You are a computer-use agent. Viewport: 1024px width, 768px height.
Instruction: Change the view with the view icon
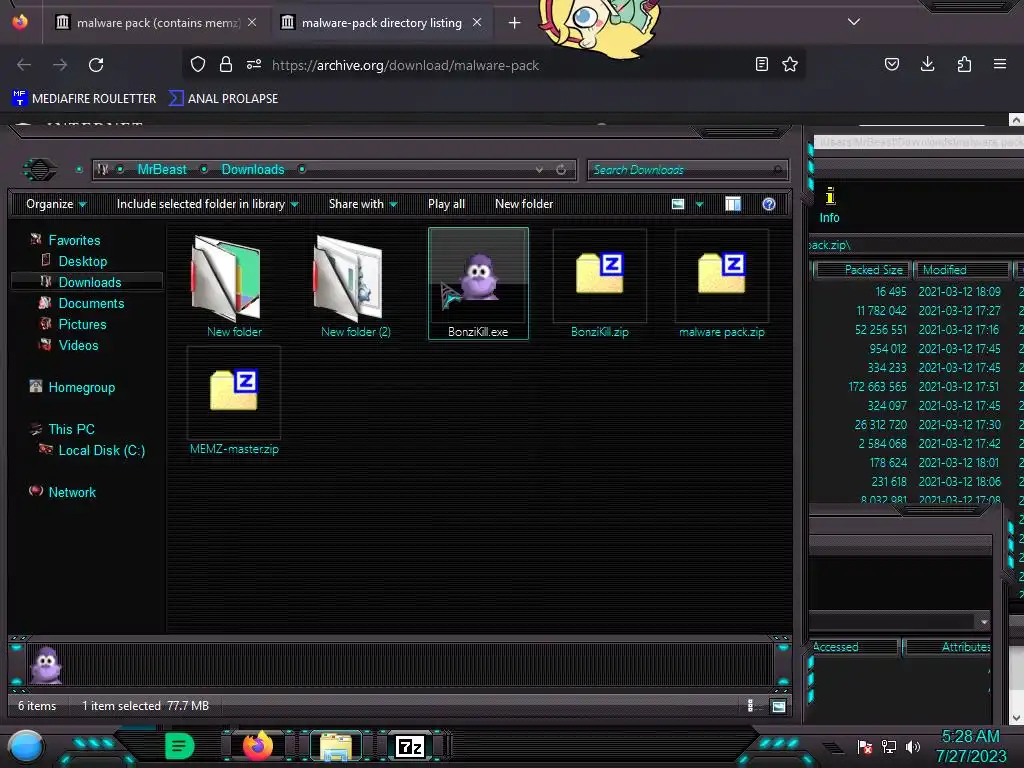(x=678, y=204)
